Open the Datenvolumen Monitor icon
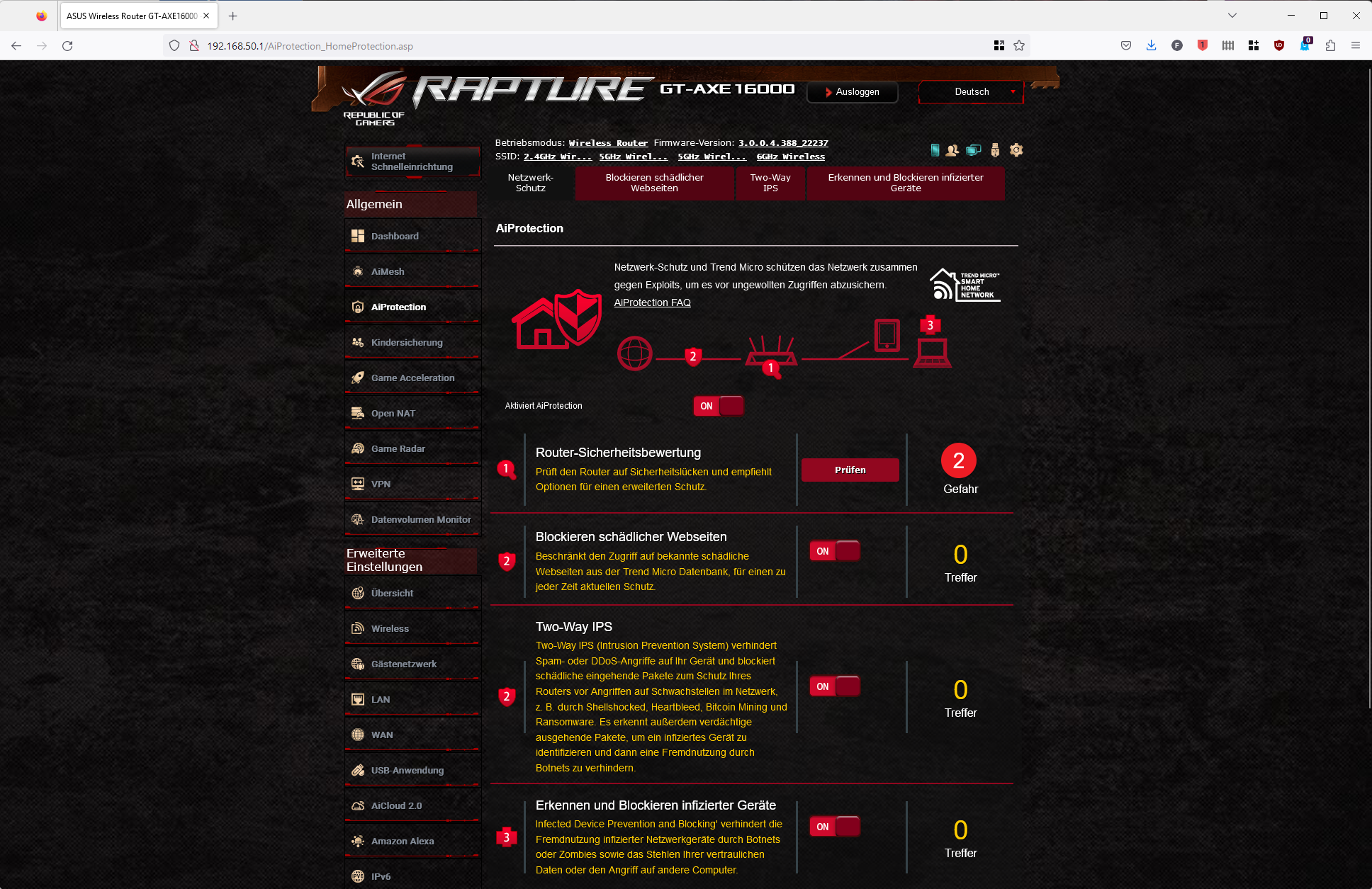 358,519
